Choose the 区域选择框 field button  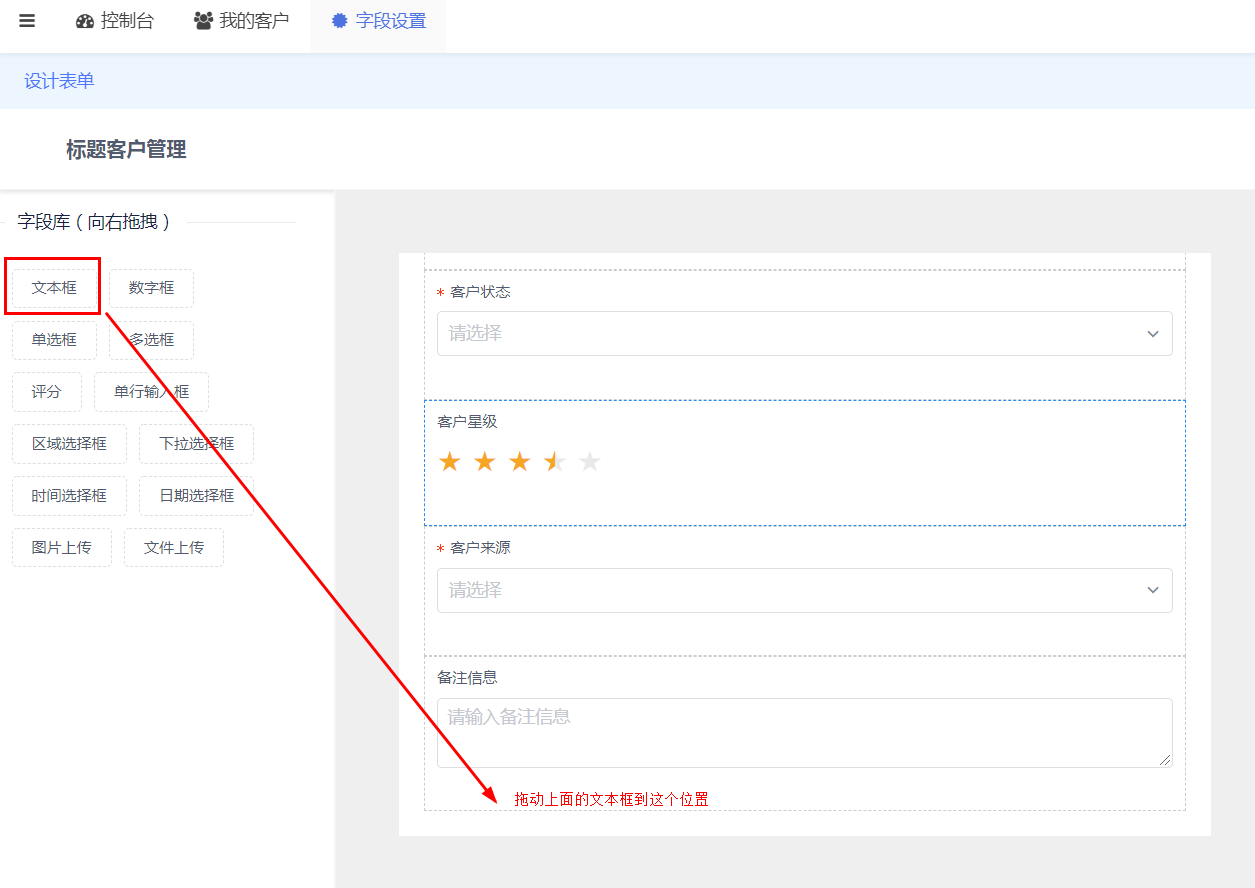coord(69,444)
